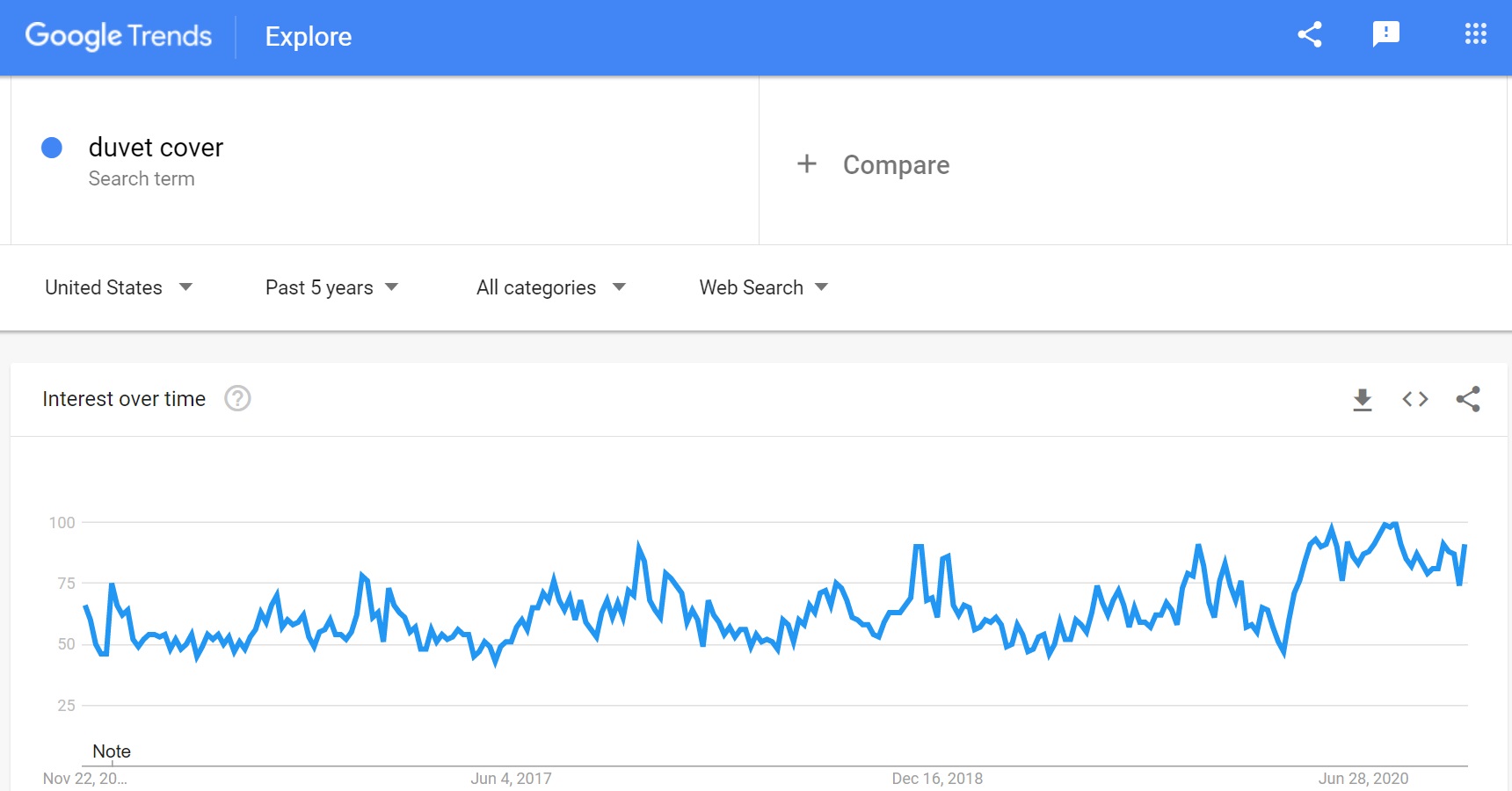Go to the Explore page link
Image resolution: width=1512 pixels, height=791 pixels.
click(309, 37)
